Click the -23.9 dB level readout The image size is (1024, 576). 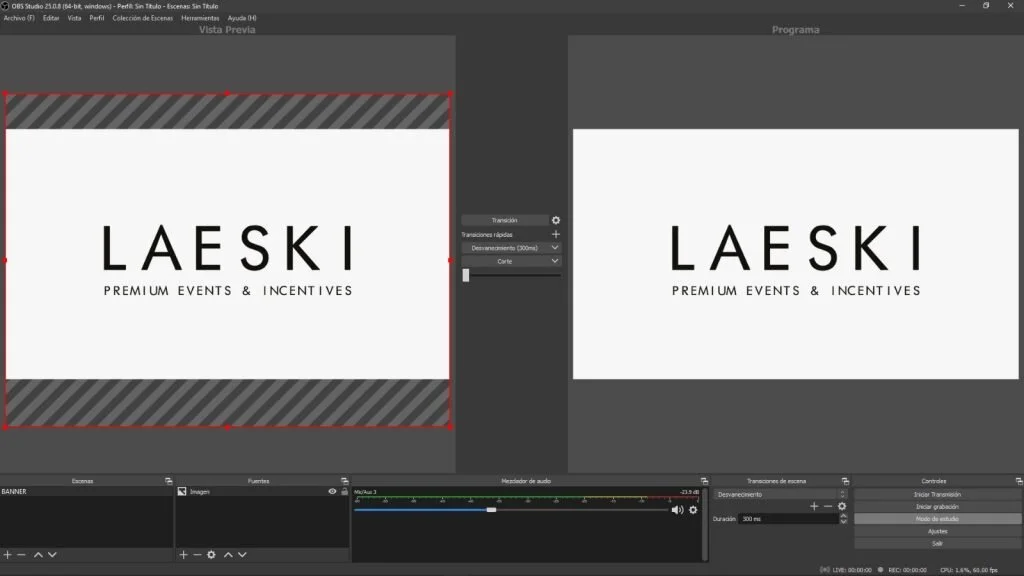coord(689,492)
